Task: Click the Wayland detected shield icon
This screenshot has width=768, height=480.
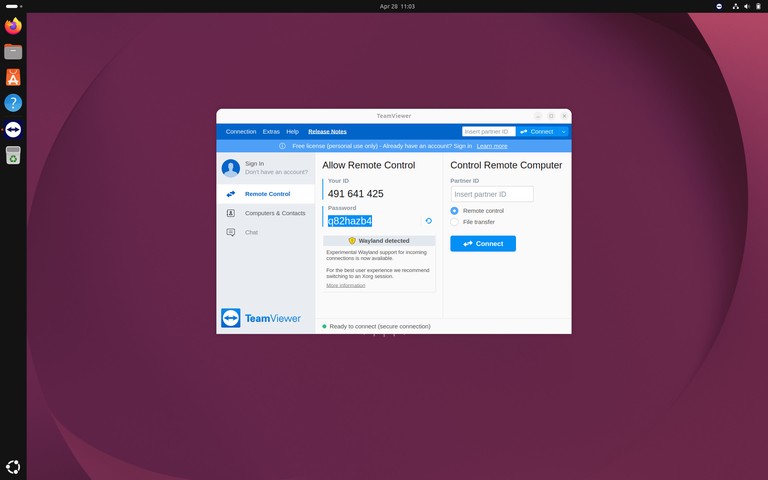Action: click(352, 240)
